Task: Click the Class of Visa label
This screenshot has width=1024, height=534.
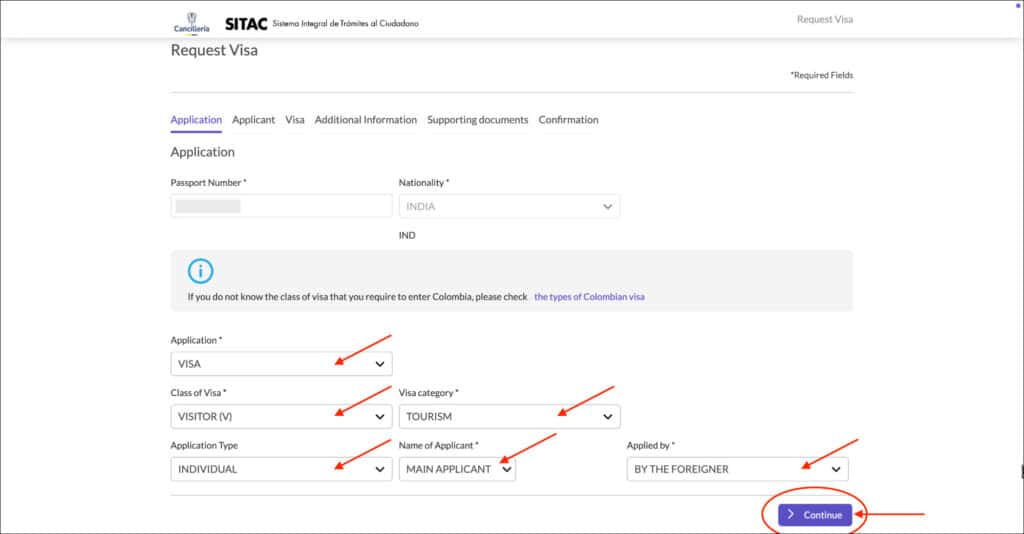Action: [199, 393]
